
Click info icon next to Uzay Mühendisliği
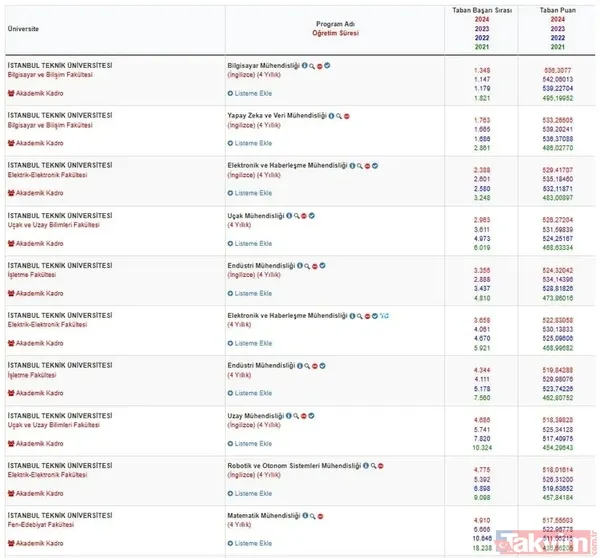click(x=288, y=415)
